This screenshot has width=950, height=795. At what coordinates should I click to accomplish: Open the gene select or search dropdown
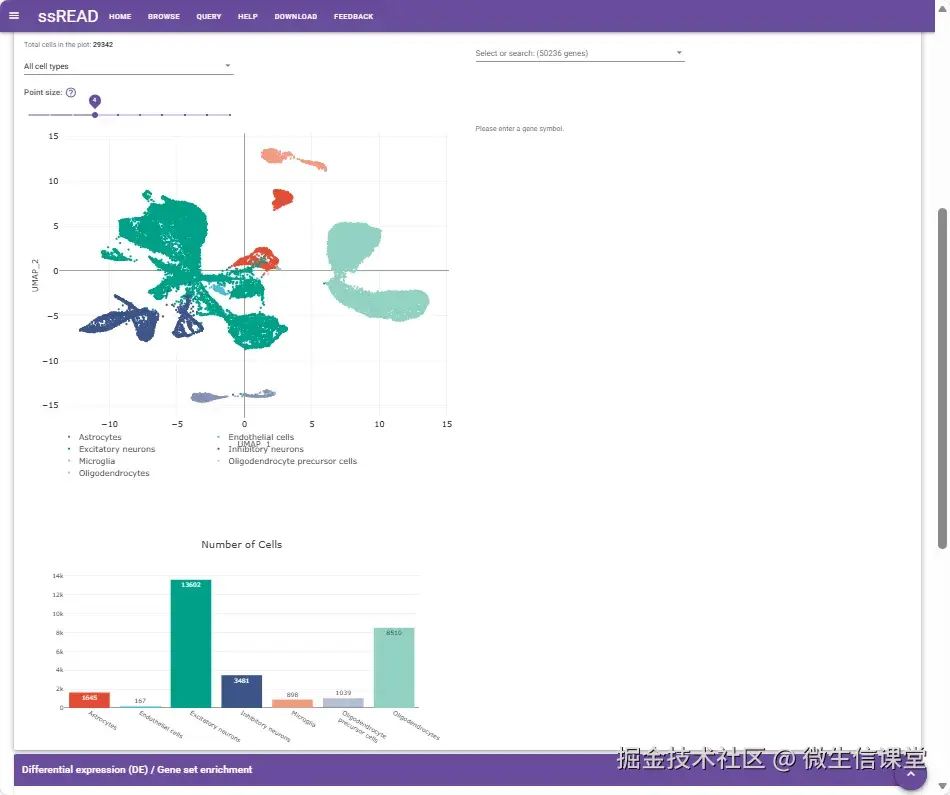pos(579,53)
